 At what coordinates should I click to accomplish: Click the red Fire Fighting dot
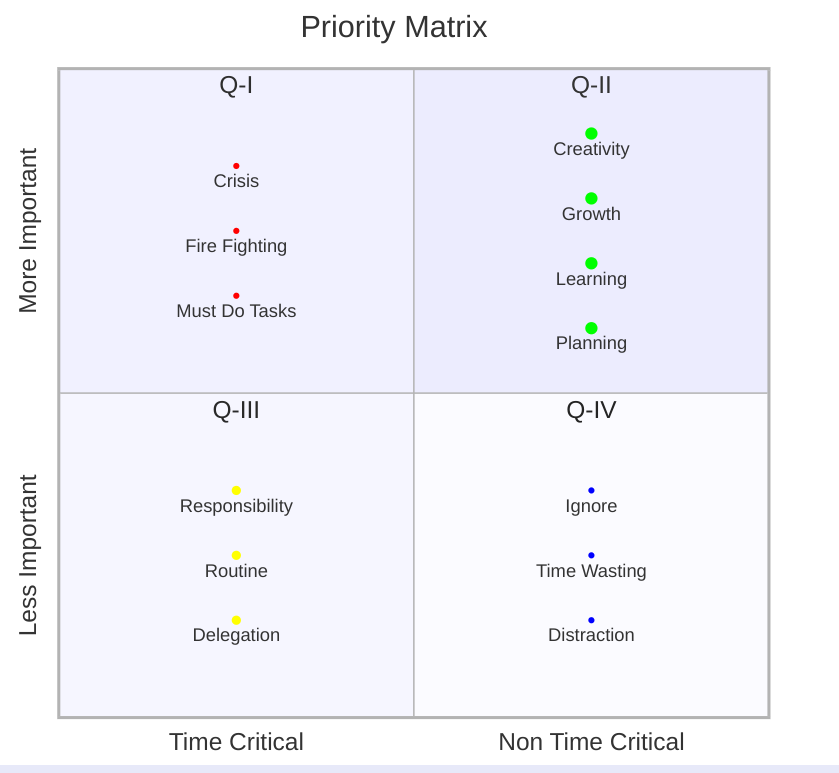pyautogui.click(x=236, y=231)
